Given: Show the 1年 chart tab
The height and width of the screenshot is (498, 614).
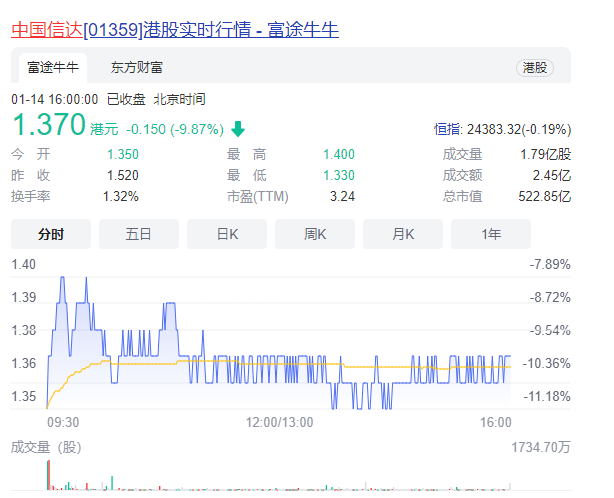Looking at the screenshot, I should pos(491,234).
